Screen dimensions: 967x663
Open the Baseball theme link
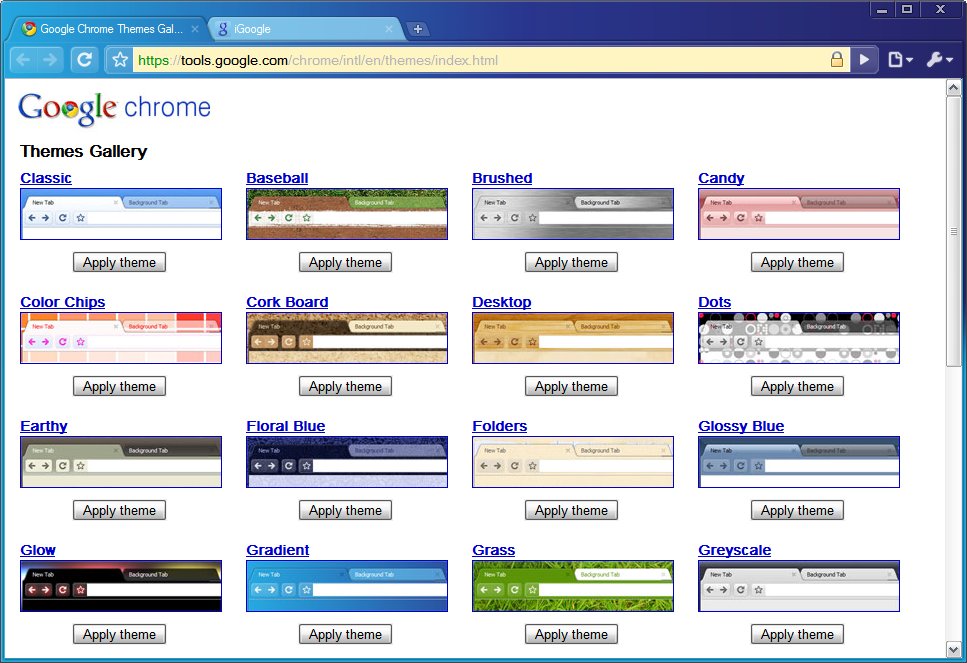pos(277,178)
